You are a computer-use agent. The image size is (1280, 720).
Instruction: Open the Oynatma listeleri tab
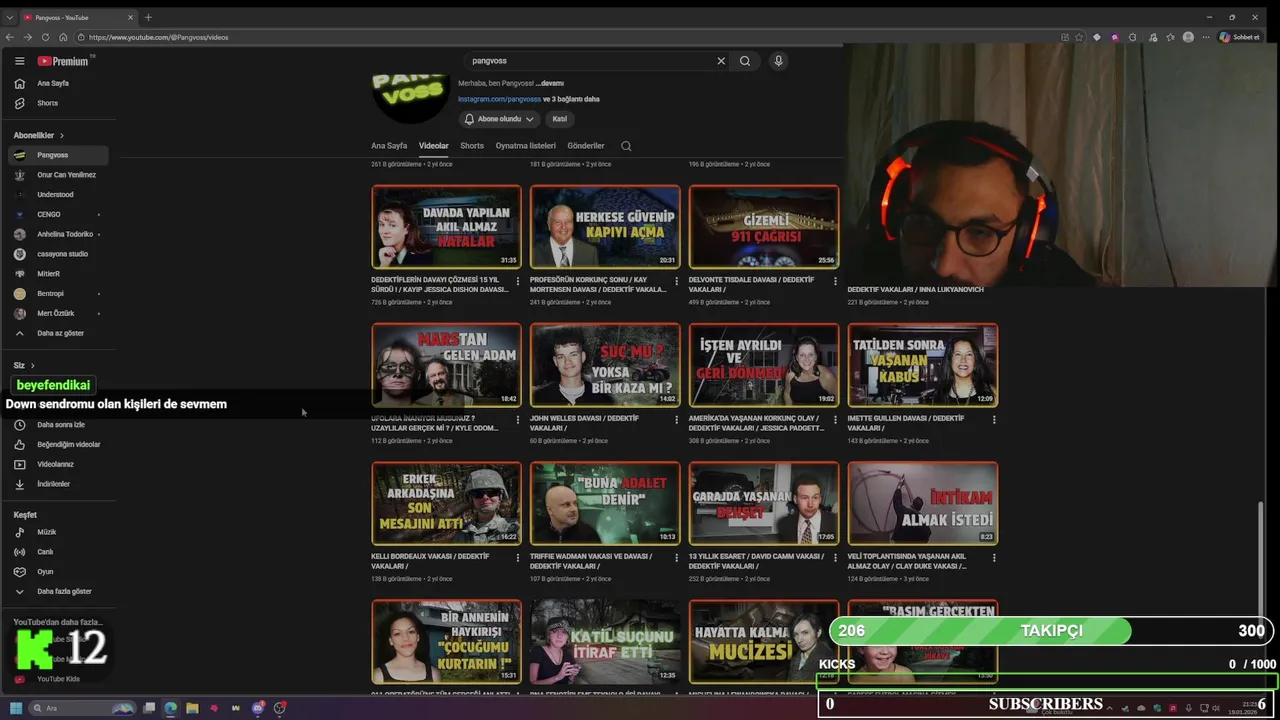tap(526, 146)
